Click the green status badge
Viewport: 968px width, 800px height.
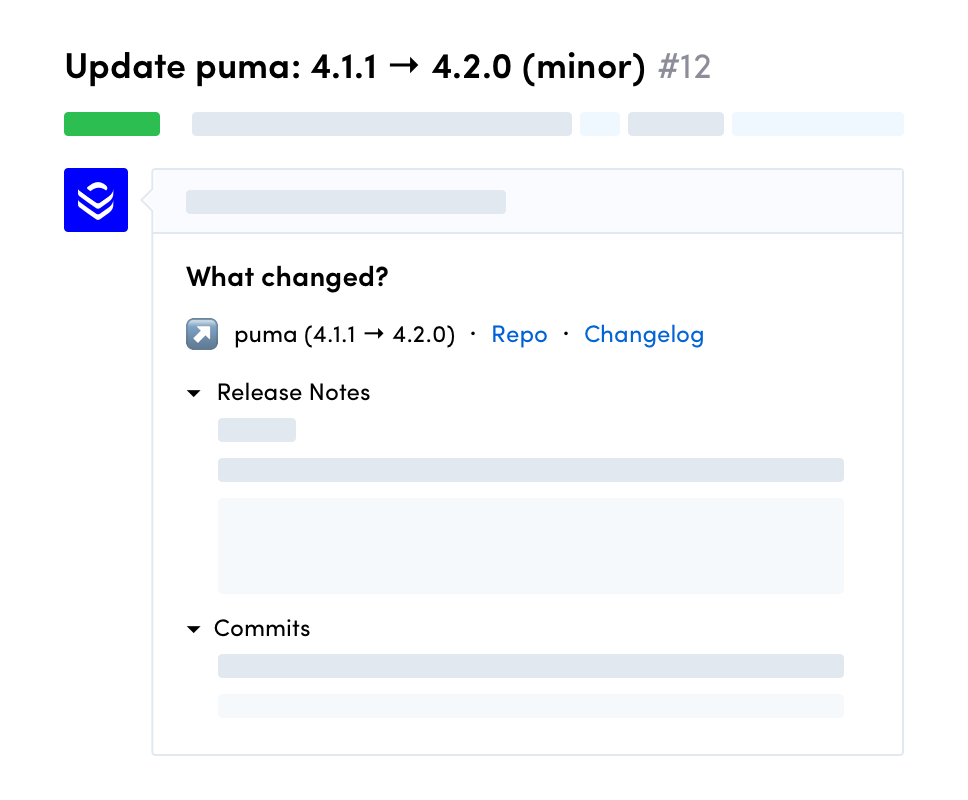pos(112,124)
